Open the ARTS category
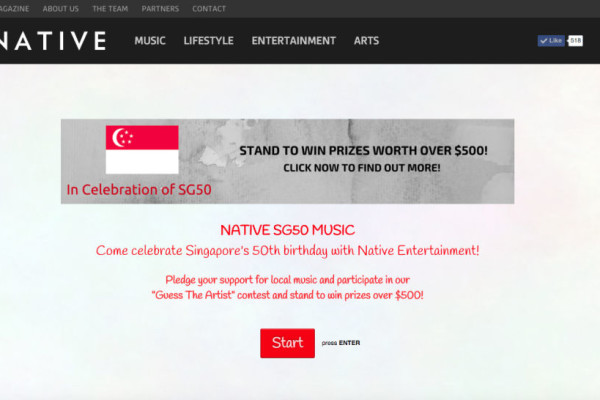This screenshot has width=600, height=400. coord(366,41)
